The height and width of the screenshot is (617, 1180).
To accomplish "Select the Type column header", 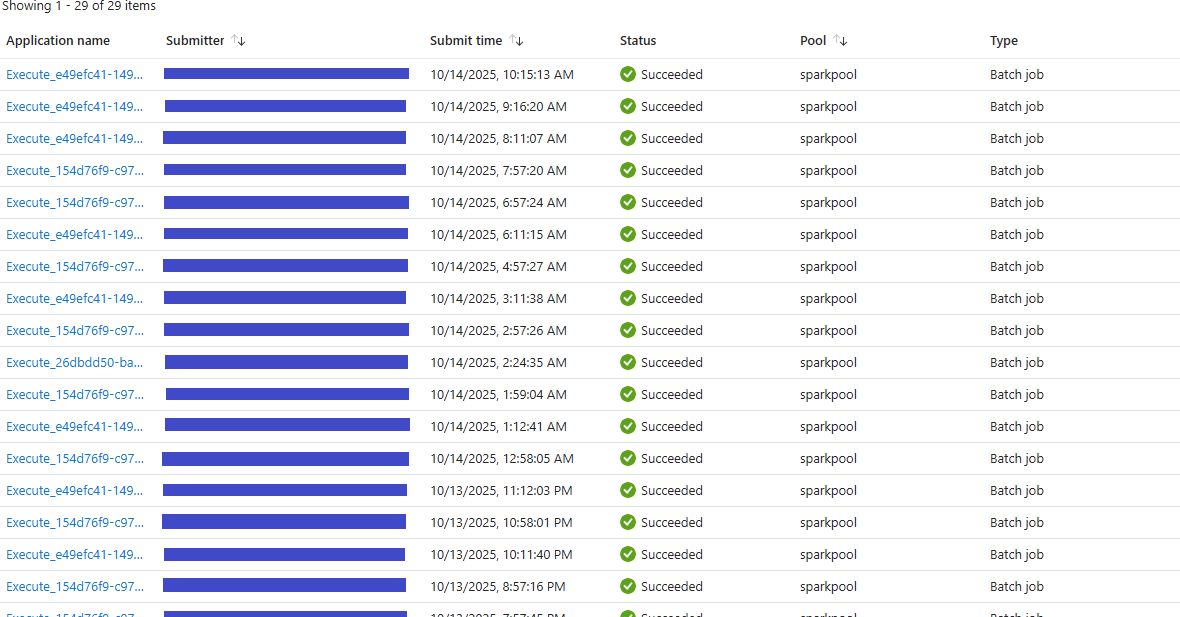I will 1004,41.
